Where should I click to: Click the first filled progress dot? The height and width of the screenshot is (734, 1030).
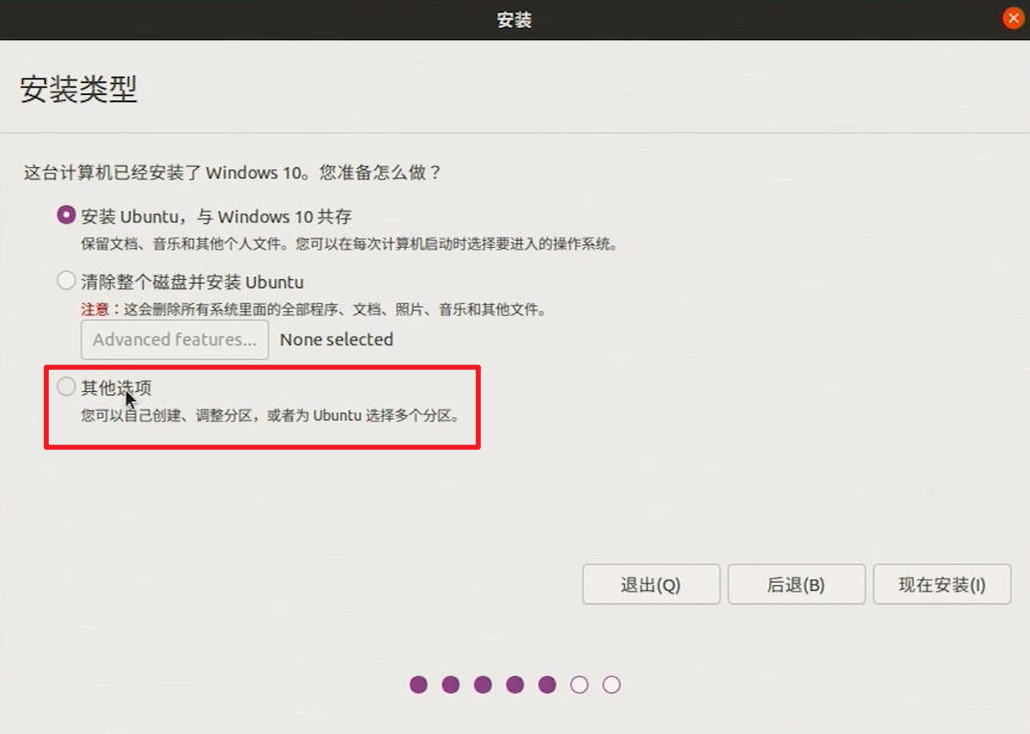[418, 685]
